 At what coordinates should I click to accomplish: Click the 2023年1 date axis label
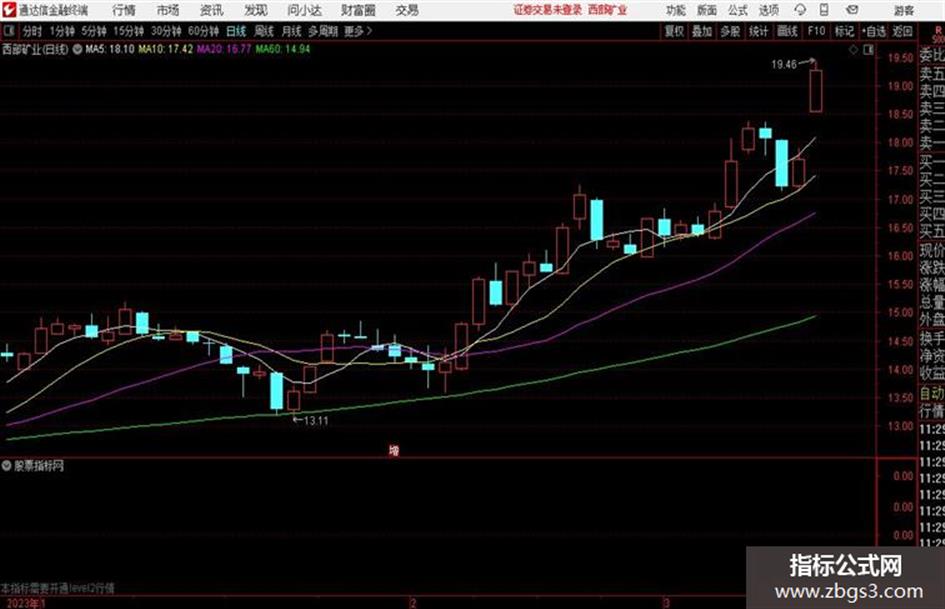tap(25, 603)
